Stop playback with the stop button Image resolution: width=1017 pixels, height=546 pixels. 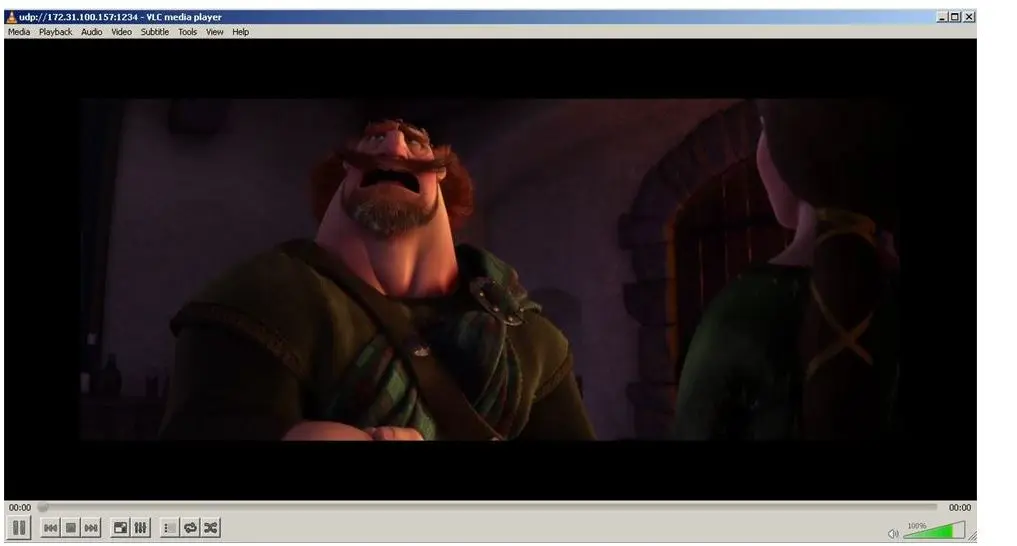click(71, 527)
